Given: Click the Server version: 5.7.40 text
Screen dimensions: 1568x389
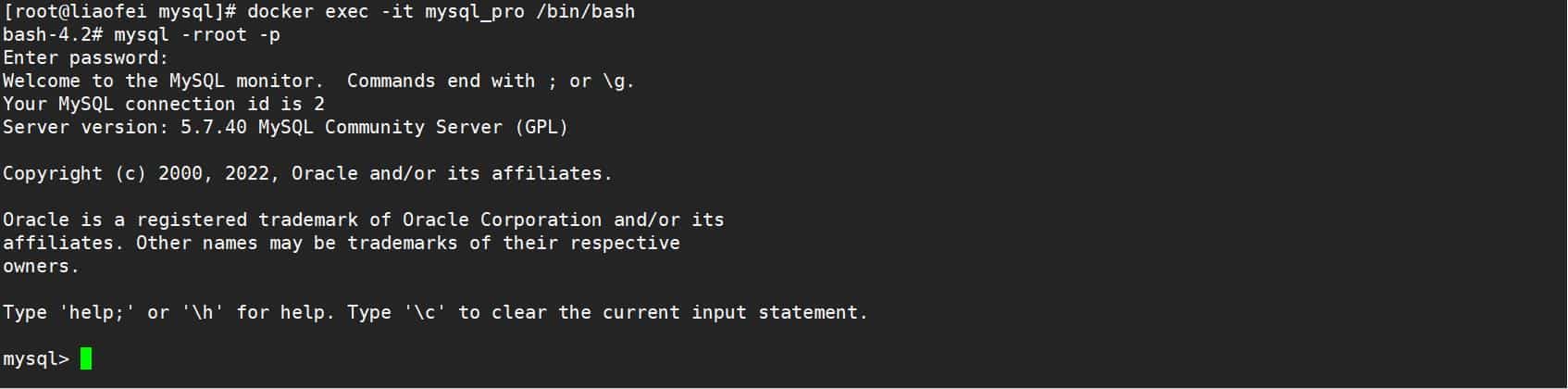Looking at the screenshot, I should (x=124, y=127).
